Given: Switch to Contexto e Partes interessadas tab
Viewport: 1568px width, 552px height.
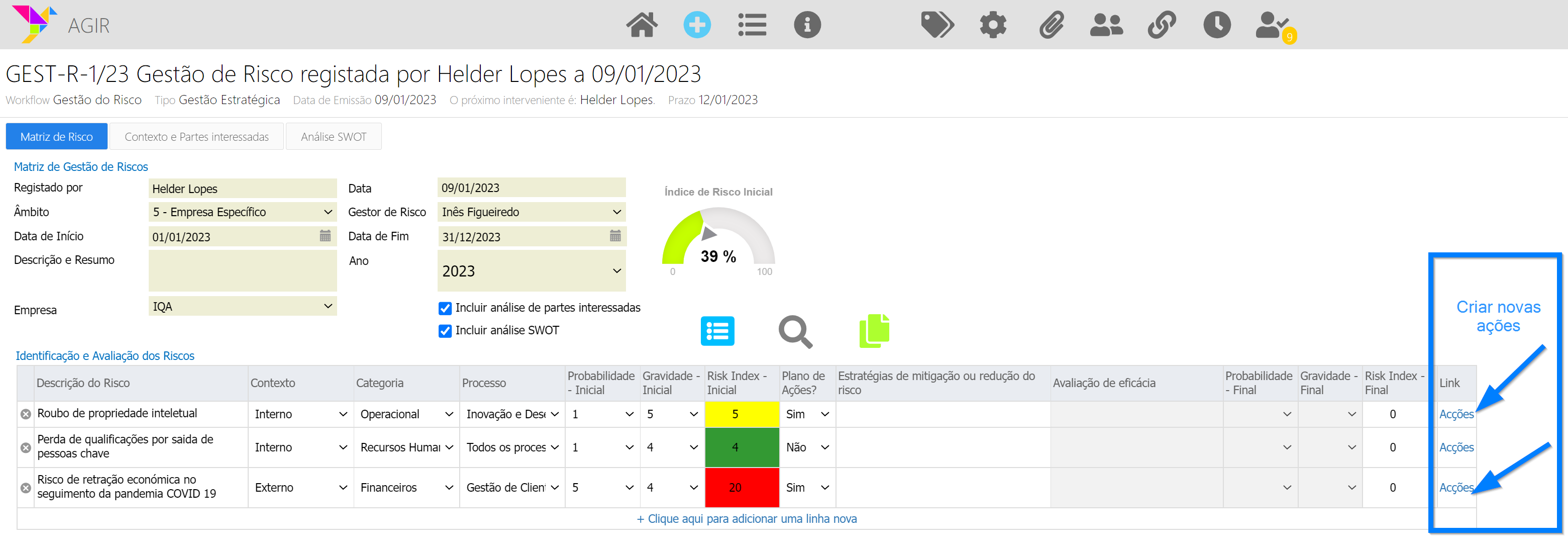Looking at the screenshot, I should coord(196,136).
